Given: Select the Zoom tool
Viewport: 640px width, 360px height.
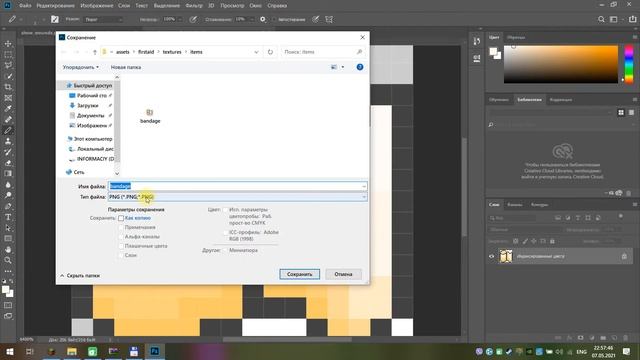Looking at the screenshot, I should (8, 260).
